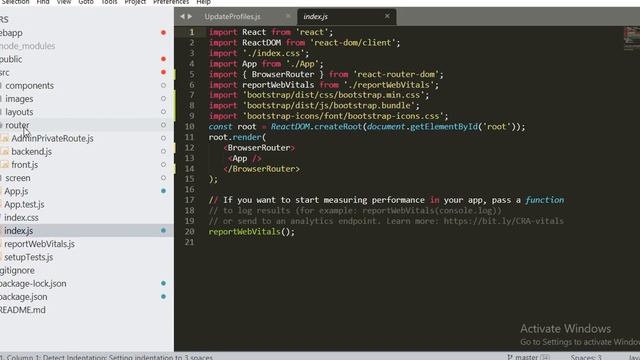Viewport: 640px width, 360px height.
Task: Open App.test.js from the sidebar
Action: click(24, 204)
